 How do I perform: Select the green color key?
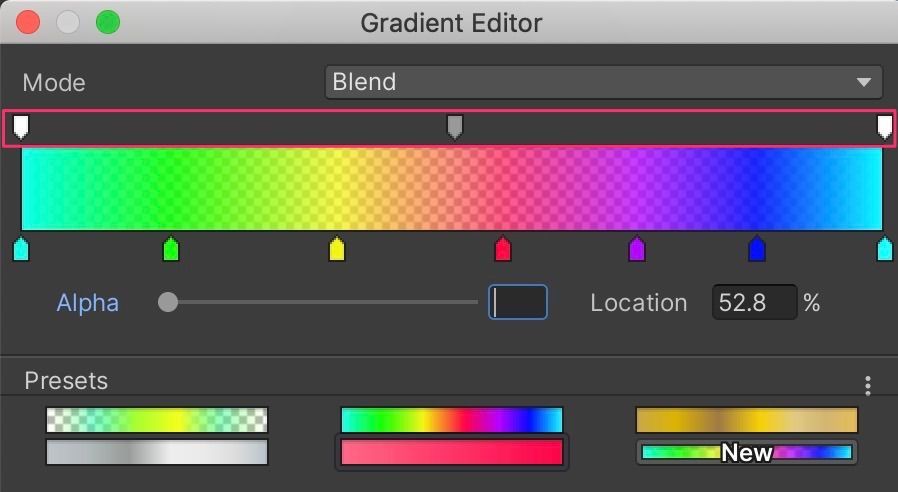click(171, 249)
